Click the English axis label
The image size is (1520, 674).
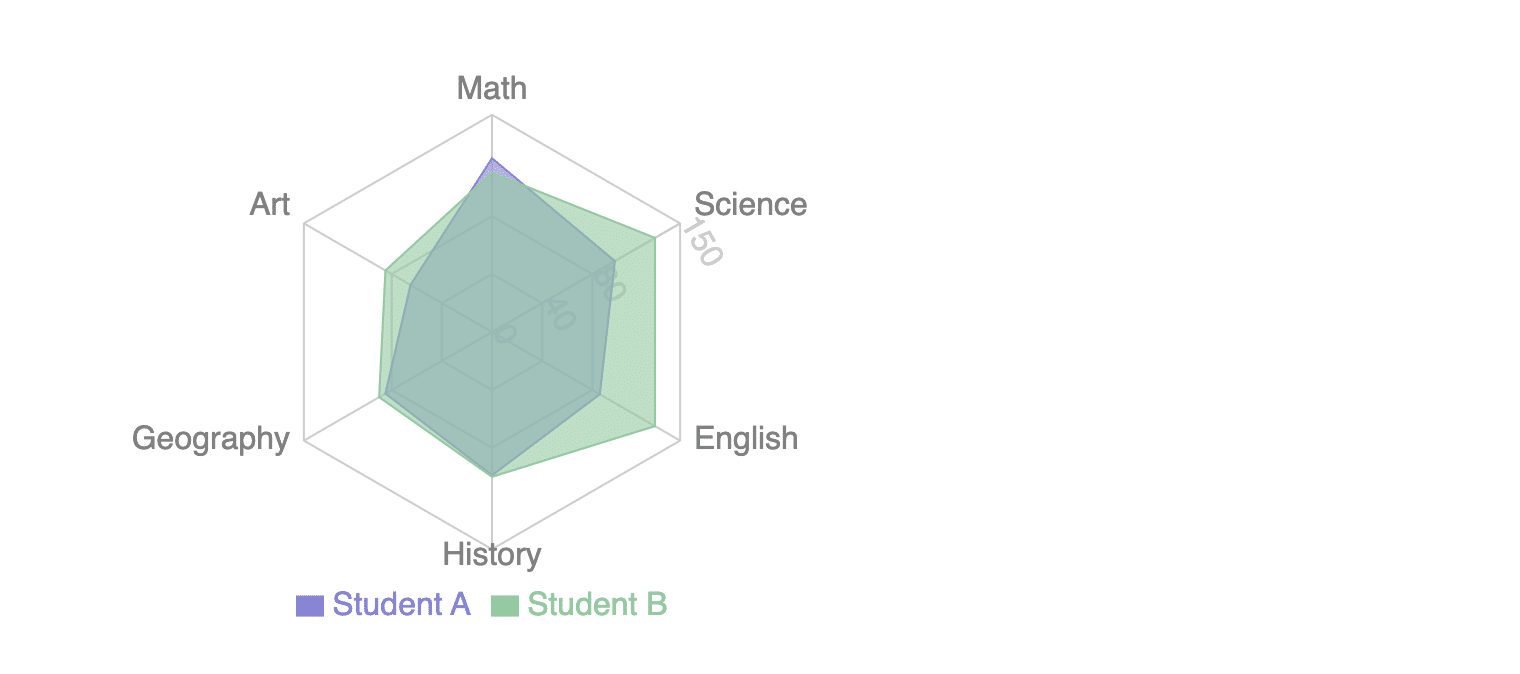point(746,438)
